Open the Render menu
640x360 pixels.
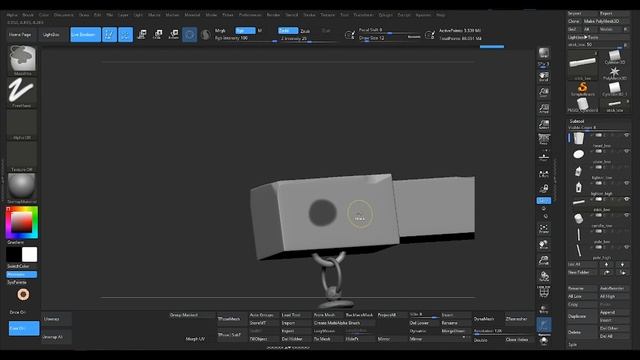click(273, 15)
